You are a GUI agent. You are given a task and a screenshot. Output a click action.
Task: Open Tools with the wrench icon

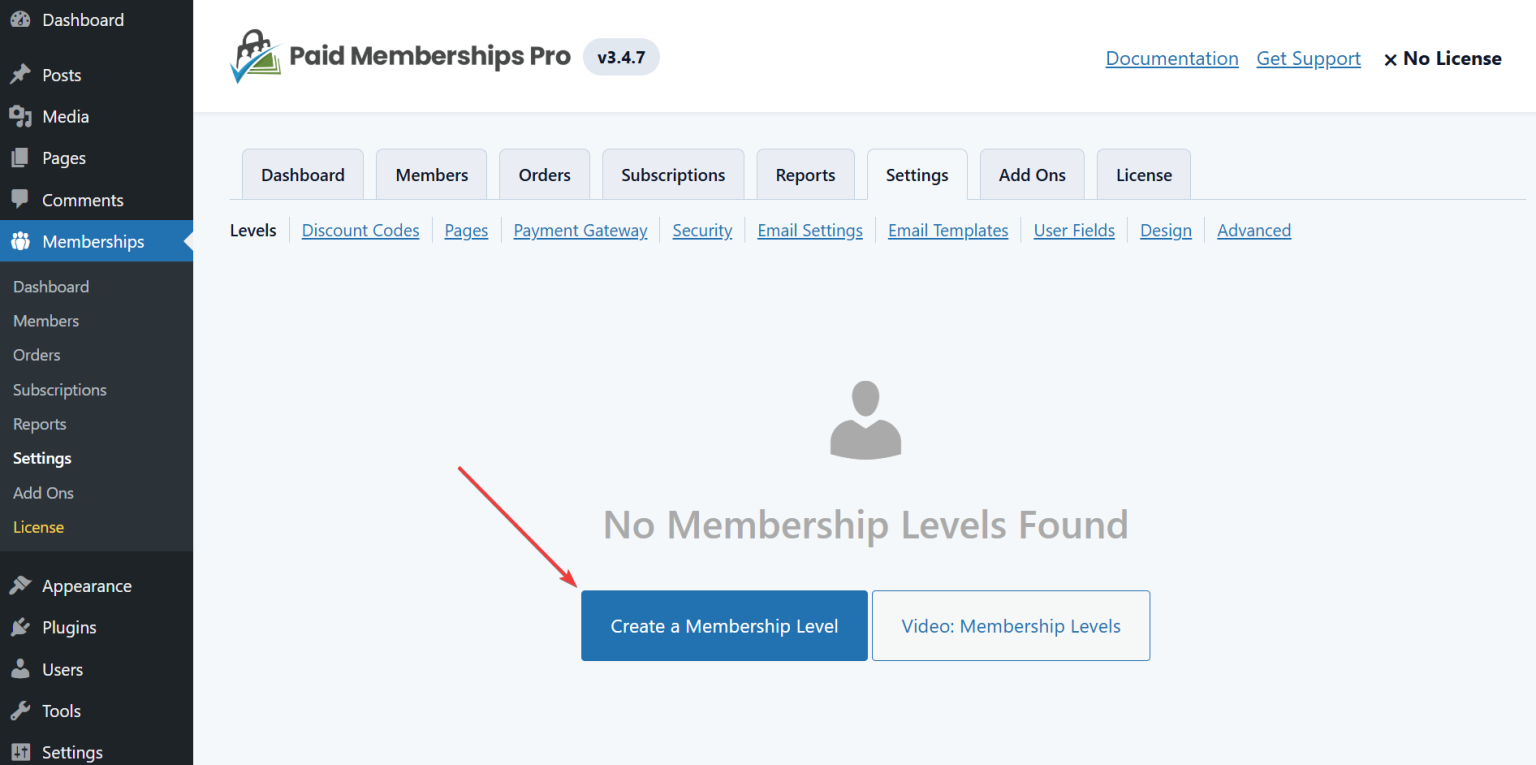23,710
